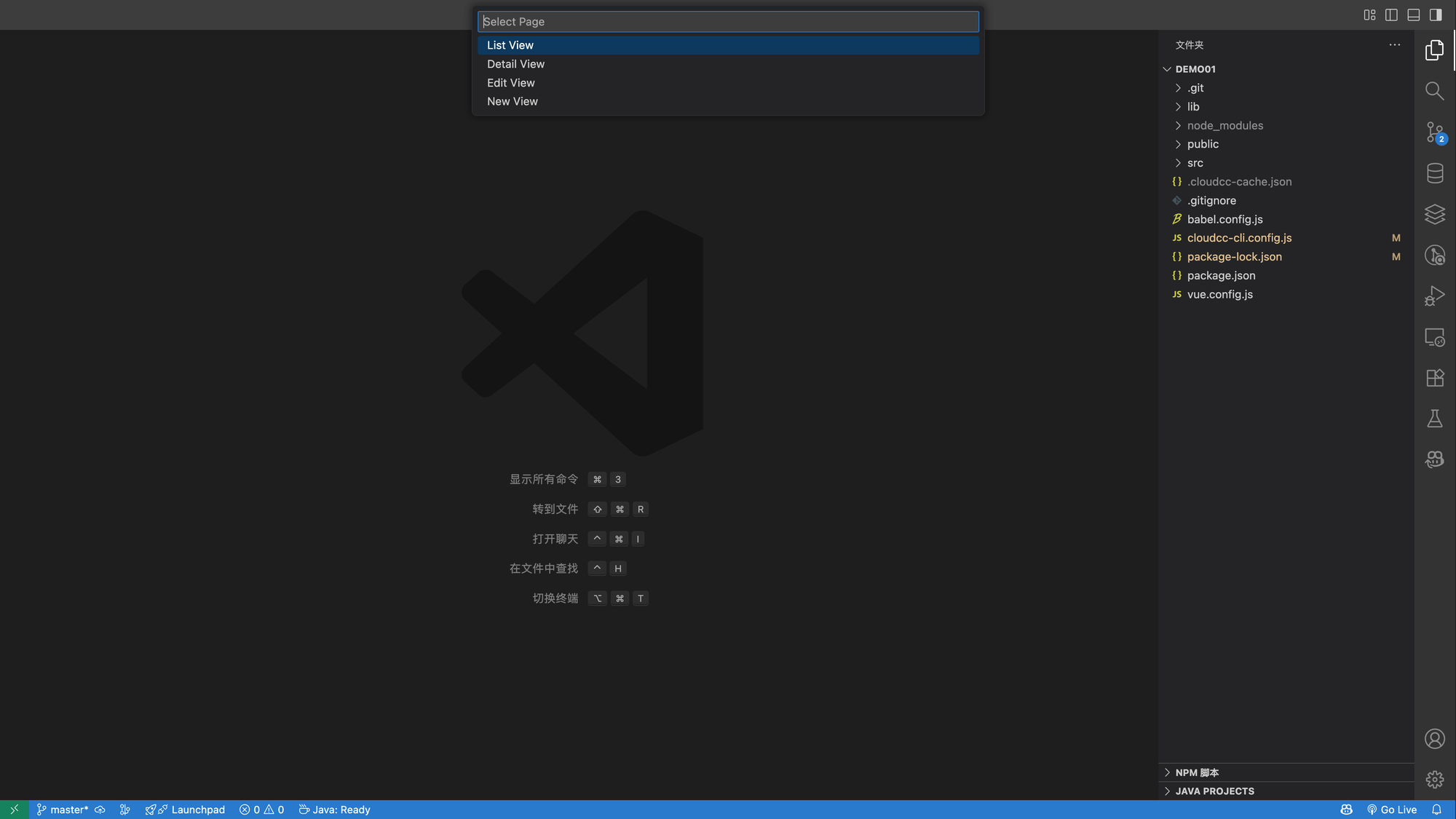Select Detail View from page list
The image size is (1456, 819).
click(515, 64)
